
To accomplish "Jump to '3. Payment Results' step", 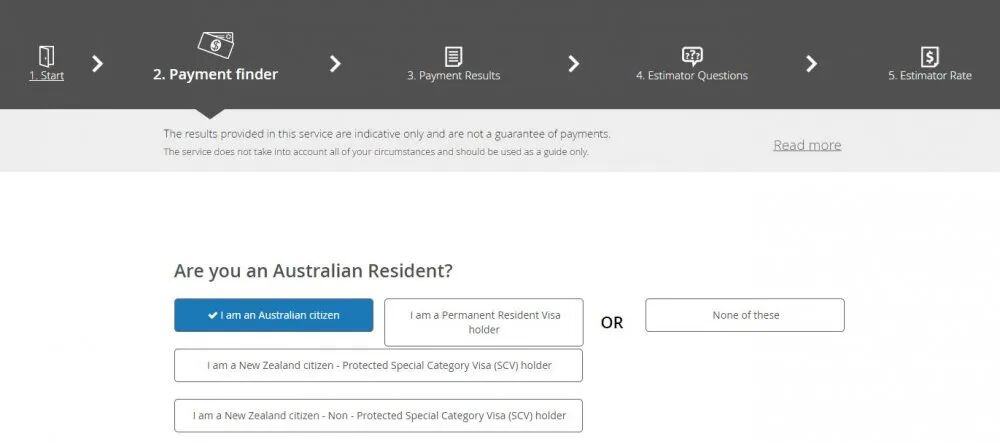I will pos(453,75).
